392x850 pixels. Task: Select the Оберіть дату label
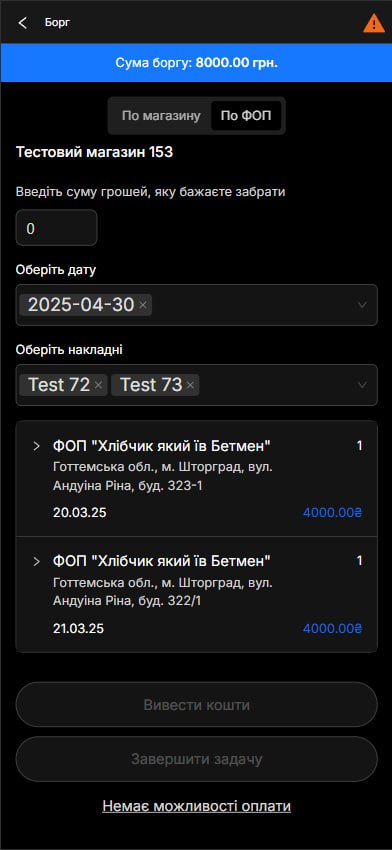coord(56,270)
